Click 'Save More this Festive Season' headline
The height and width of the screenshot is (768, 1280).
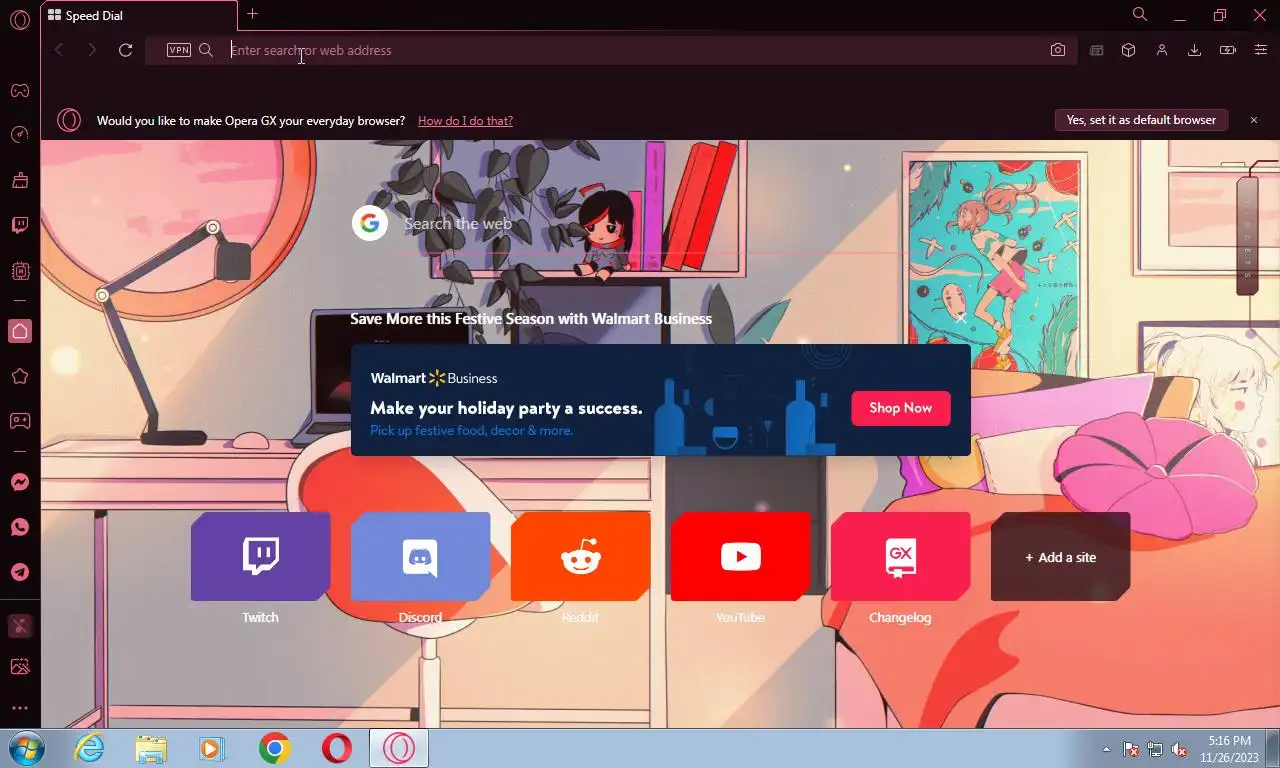531,319
